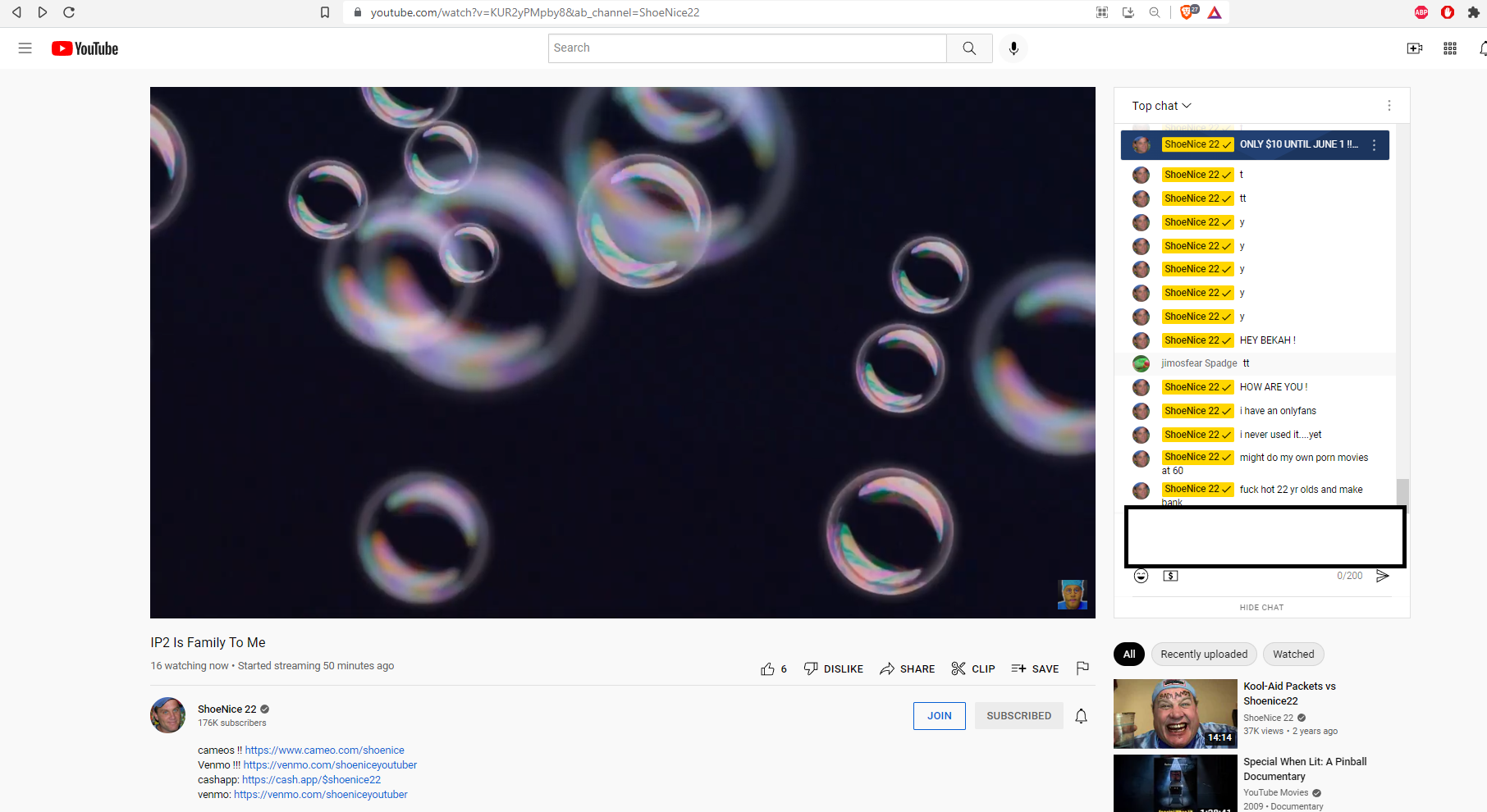Open the cash.app/$shoenice22 link
The width and height of the screenshot is (1487, 812).
click(x=311, y=780)
